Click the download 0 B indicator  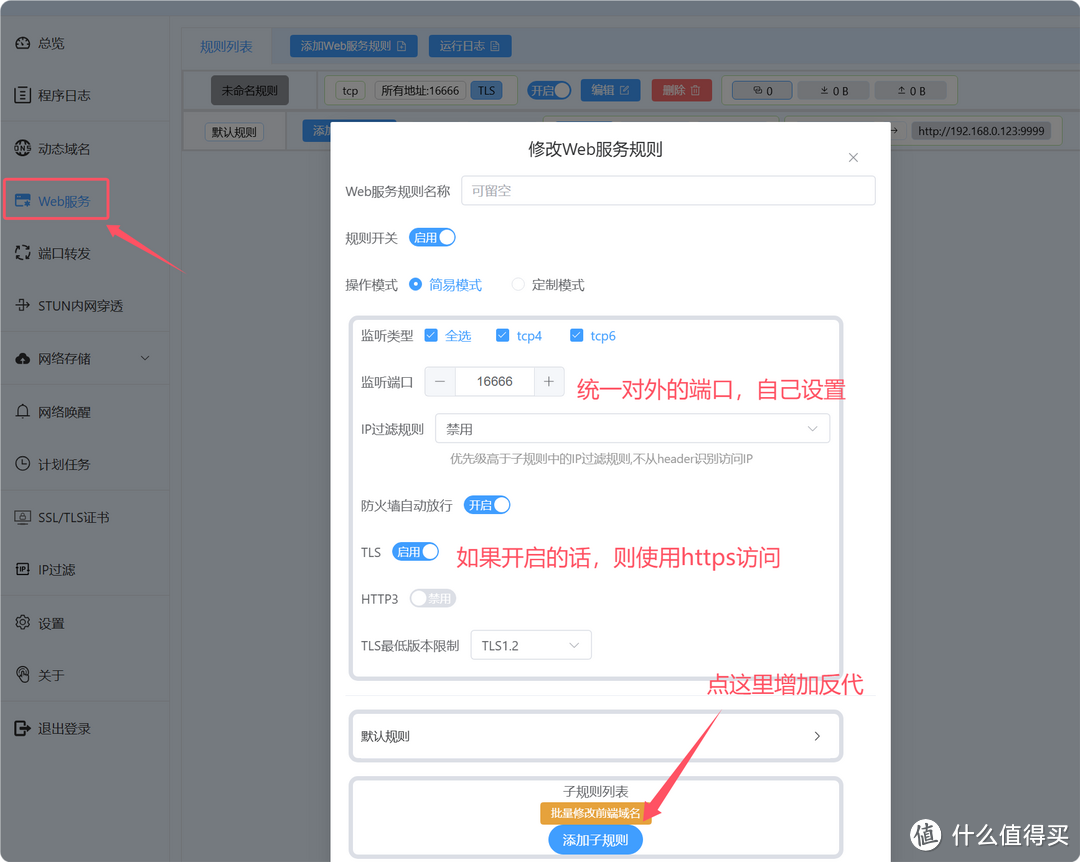(834, 90)
